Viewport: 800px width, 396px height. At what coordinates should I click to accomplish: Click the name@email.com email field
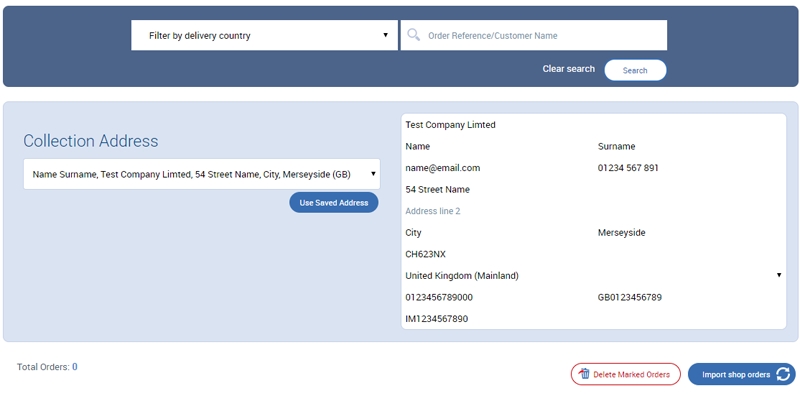(x=498, y=168)
